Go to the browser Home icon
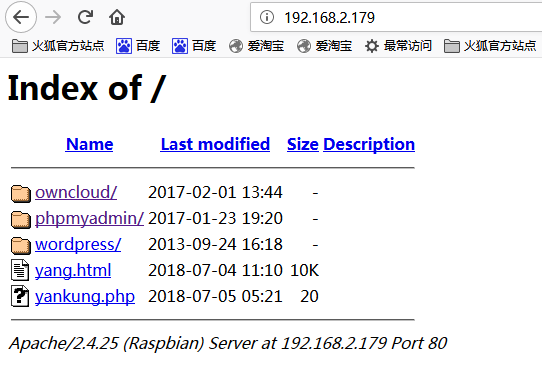 point(117,17)
